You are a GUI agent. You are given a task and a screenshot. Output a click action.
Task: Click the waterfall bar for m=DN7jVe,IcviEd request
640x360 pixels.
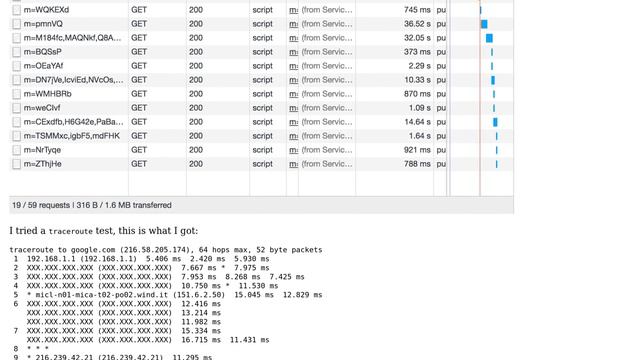click(493, 80)
